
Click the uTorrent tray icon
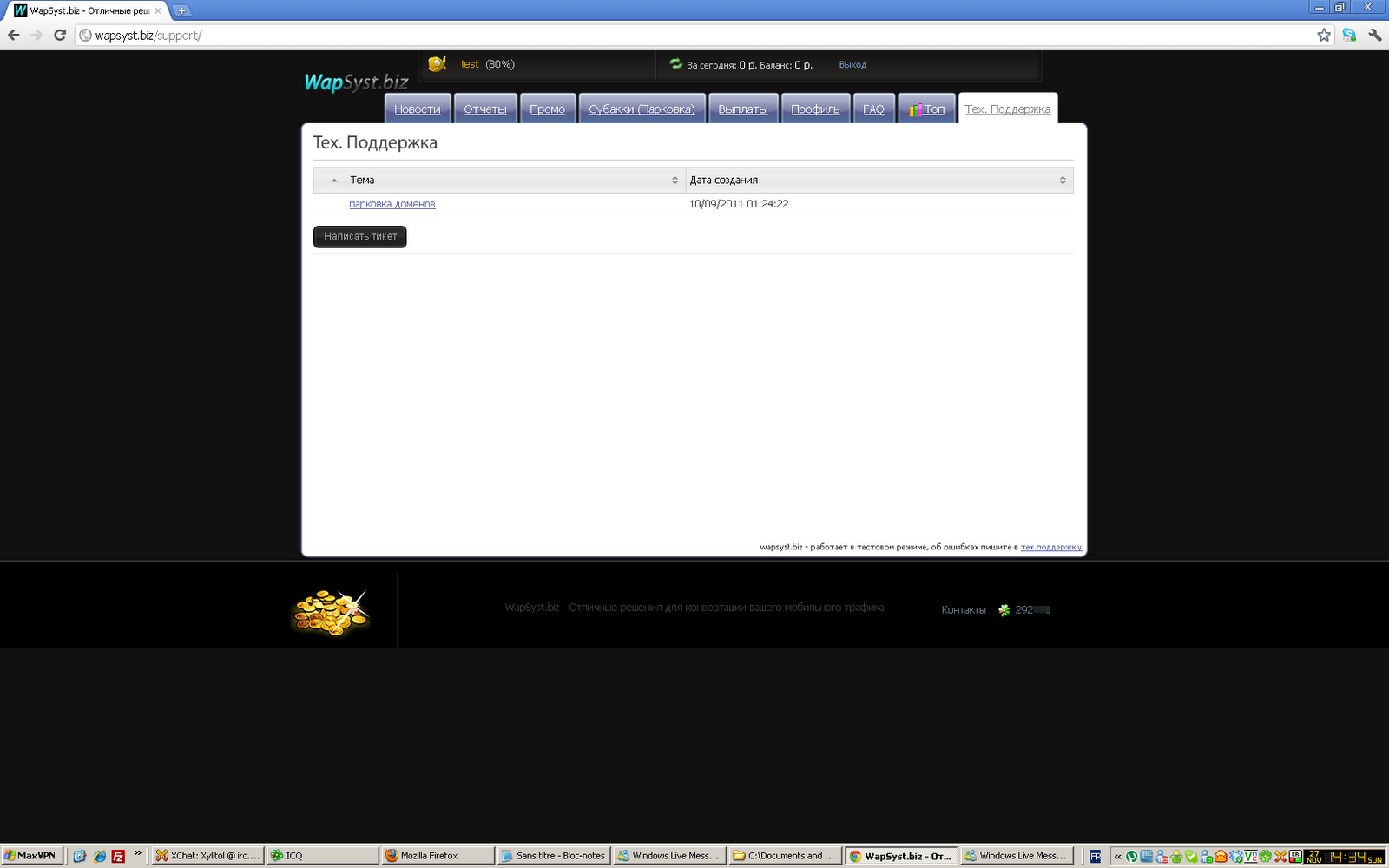1132,857
